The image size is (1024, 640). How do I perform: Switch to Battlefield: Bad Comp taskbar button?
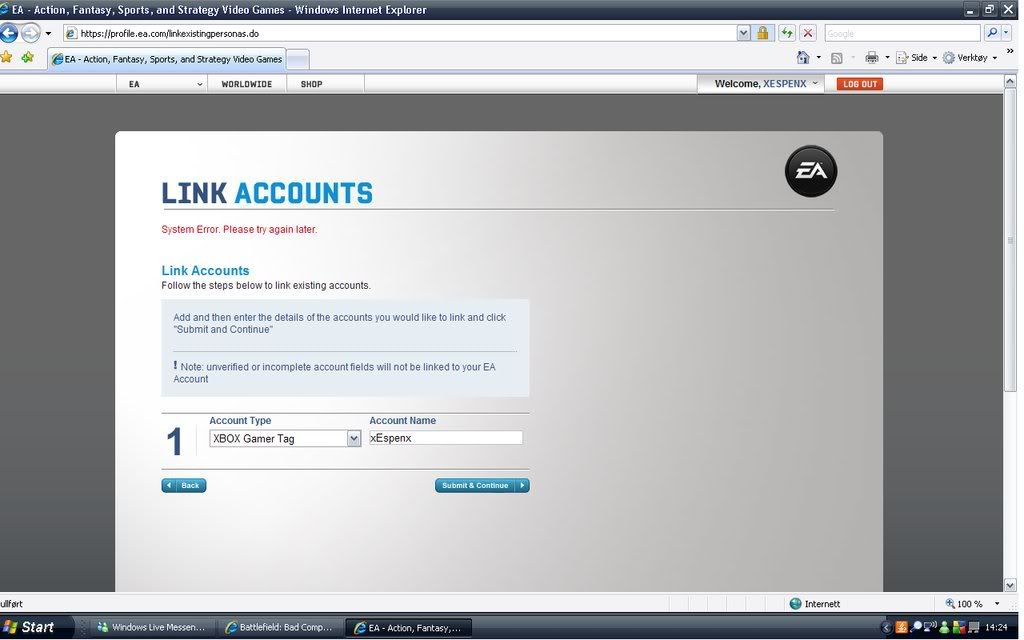click(279, 628)
